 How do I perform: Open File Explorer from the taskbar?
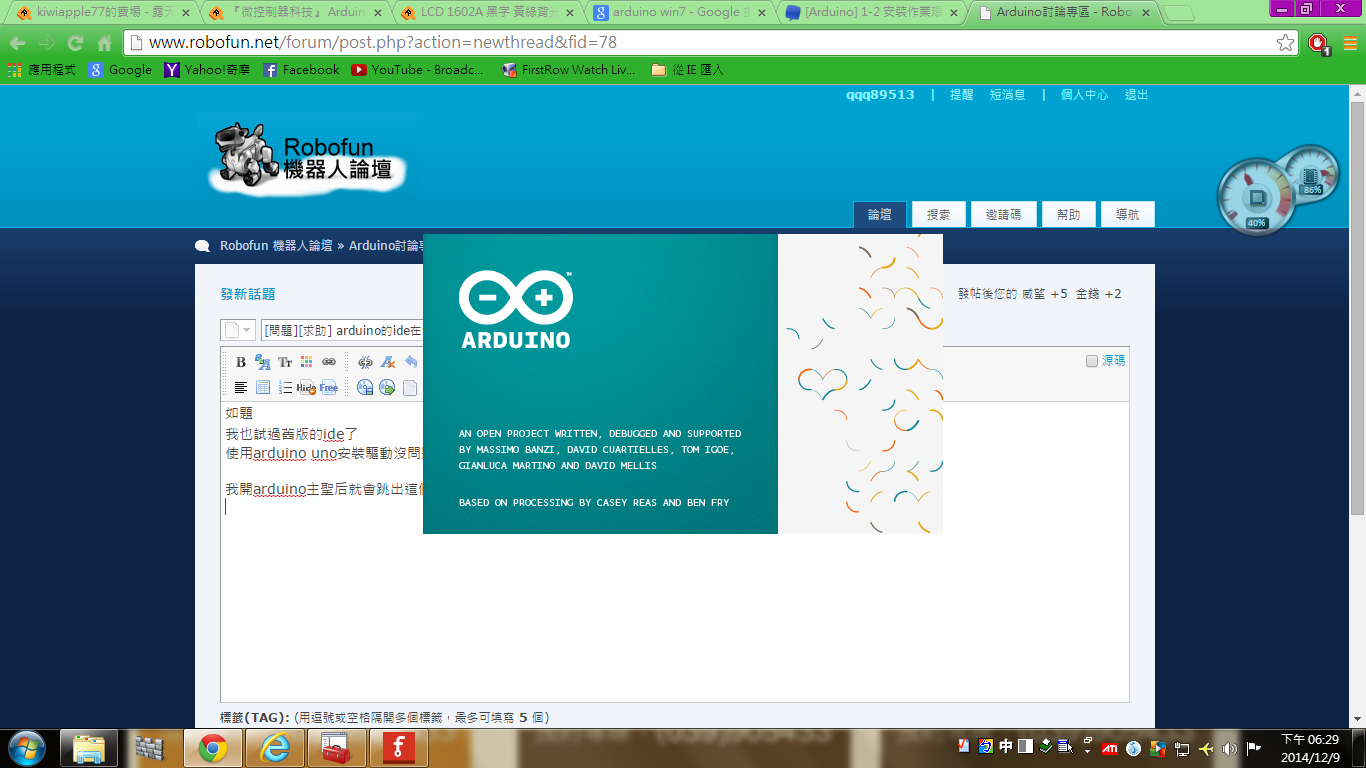click(x=89, y=748)
